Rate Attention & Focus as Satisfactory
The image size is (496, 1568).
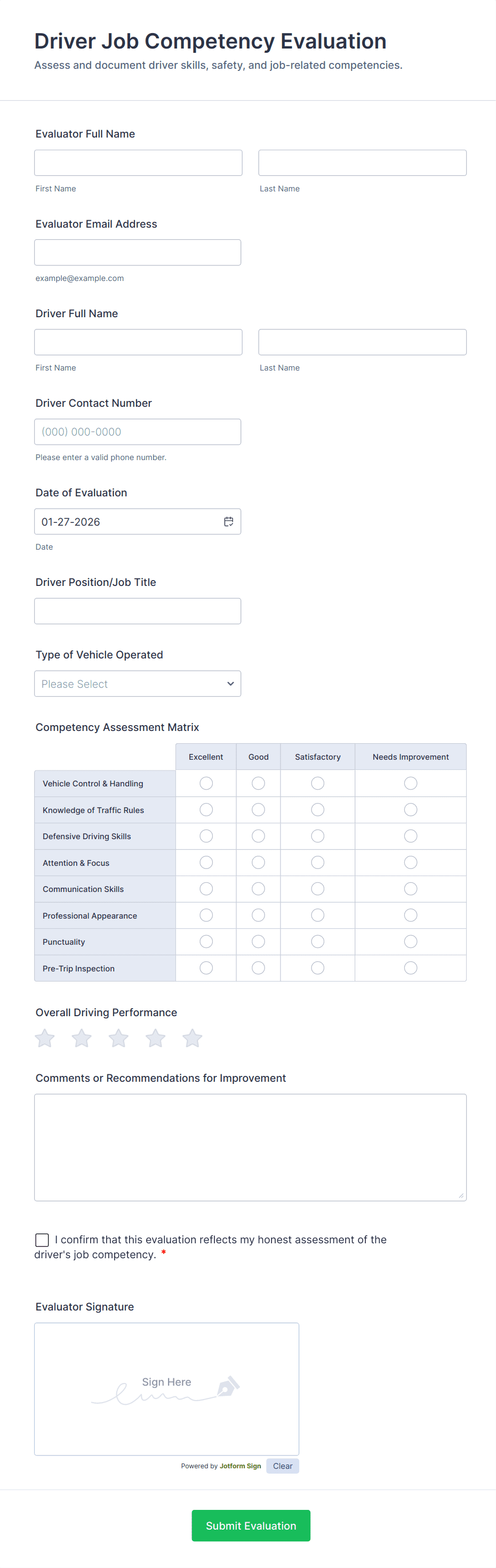click(x=317, y=862)
